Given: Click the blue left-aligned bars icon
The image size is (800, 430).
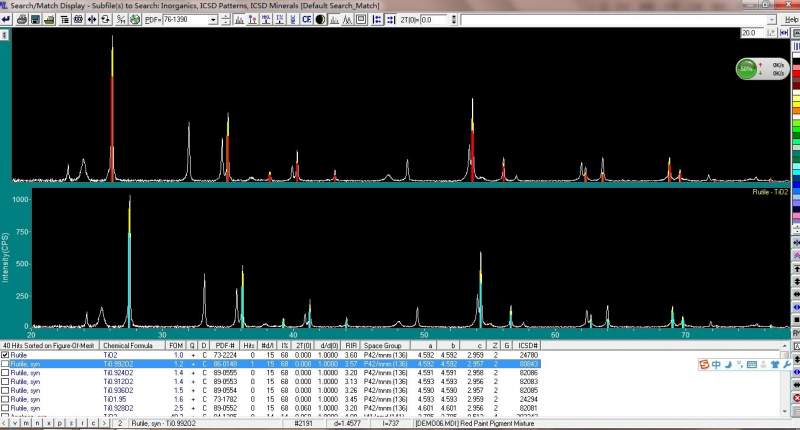Looking at the screenshot, I should point(377,19).
